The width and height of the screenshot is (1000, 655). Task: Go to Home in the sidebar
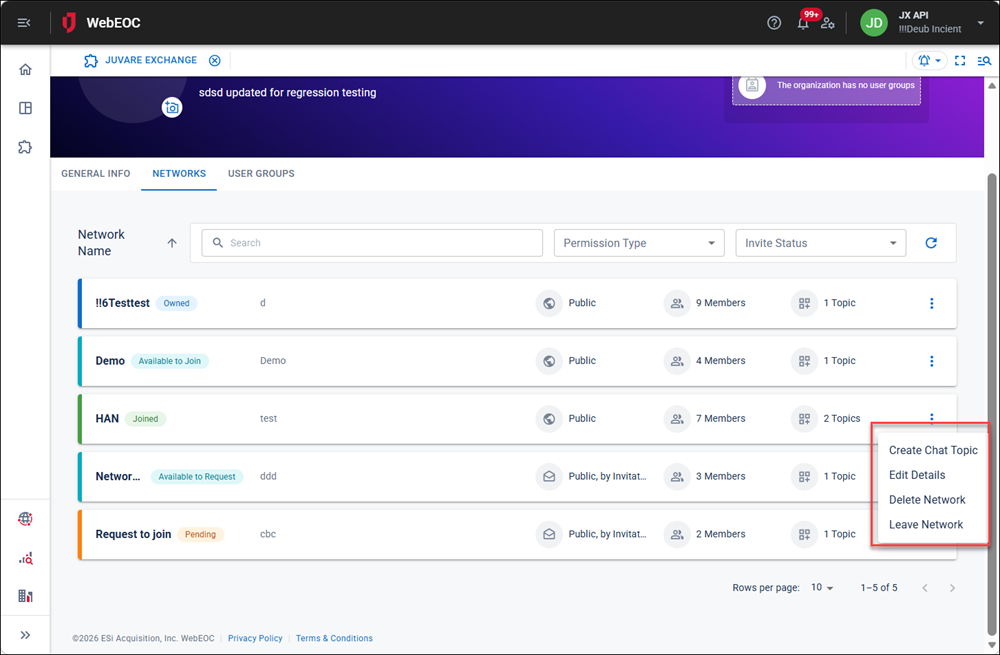25,70
